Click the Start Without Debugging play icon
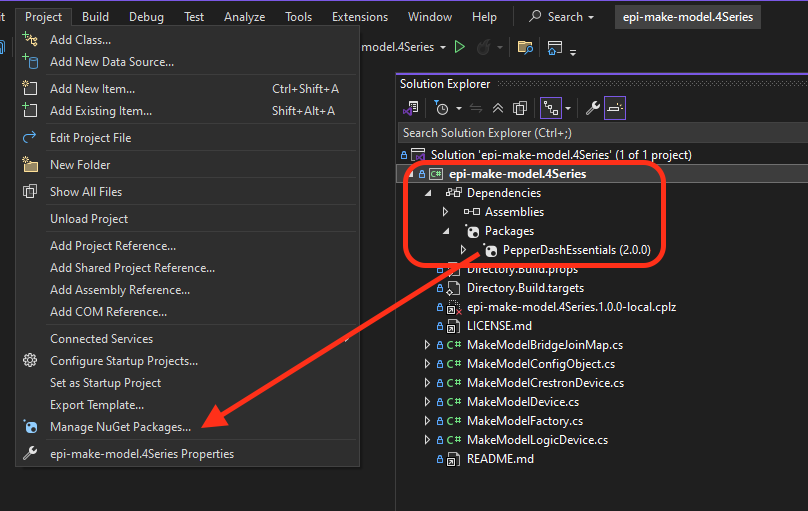Viewport: 808px width, 511px height. coord(460,47)
